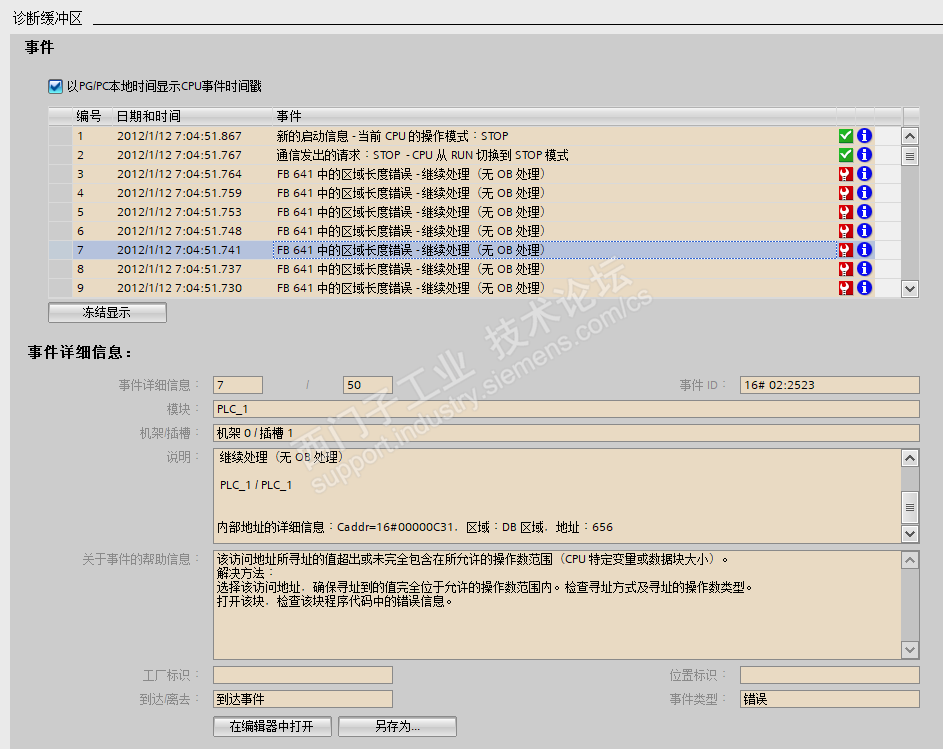Click 另存为... save as button

coord(397,726)
